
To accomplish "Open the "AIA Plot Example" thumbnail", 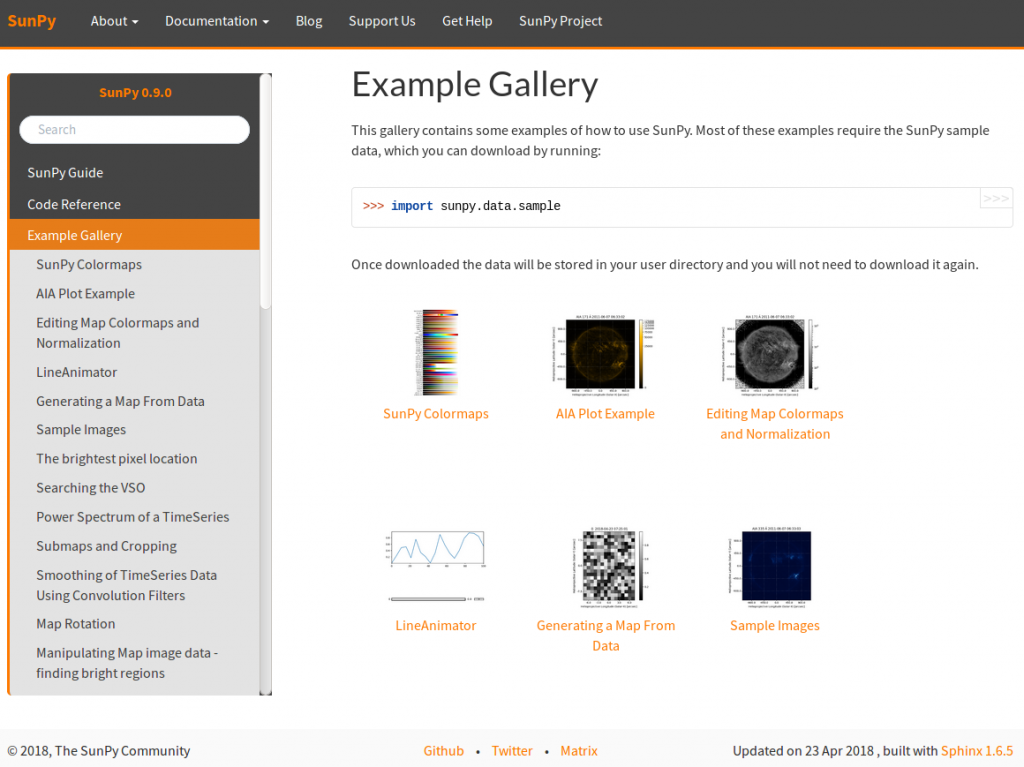I will (x=605, y=352).
